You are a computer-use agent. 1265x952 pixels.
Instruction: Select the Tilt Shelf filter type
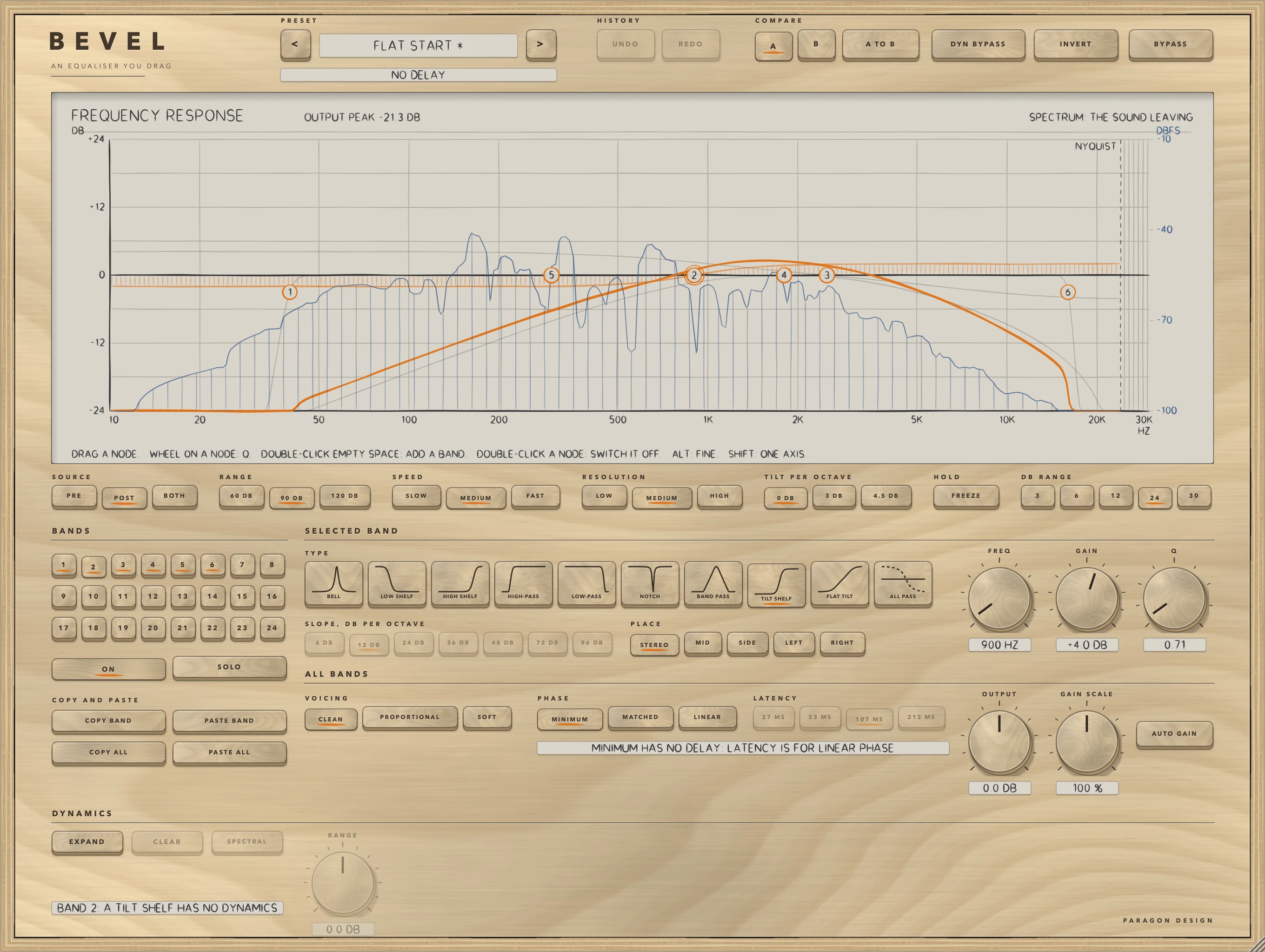[x=776, y=586]
